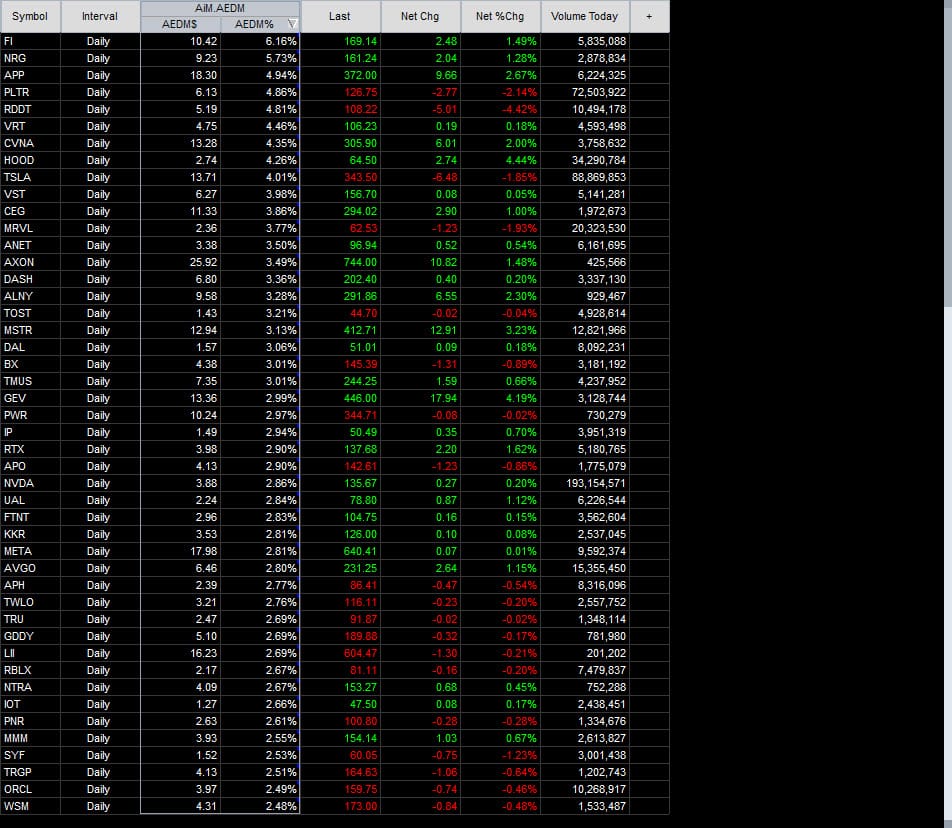Sort by the Net Chg column header
This screenshot has height=828, width=952.
420,16
